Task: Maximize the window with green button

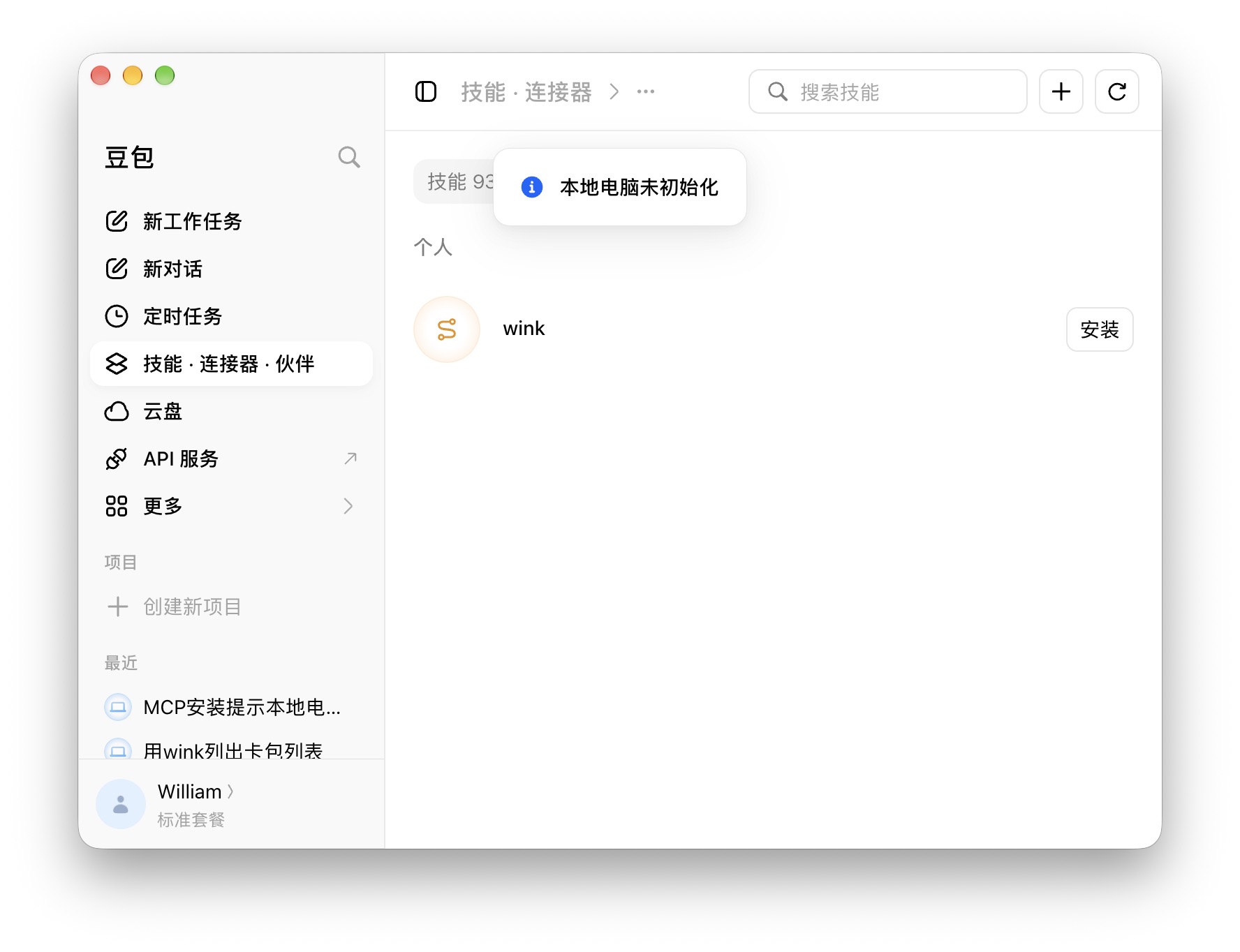Action: tap(165, 75)
